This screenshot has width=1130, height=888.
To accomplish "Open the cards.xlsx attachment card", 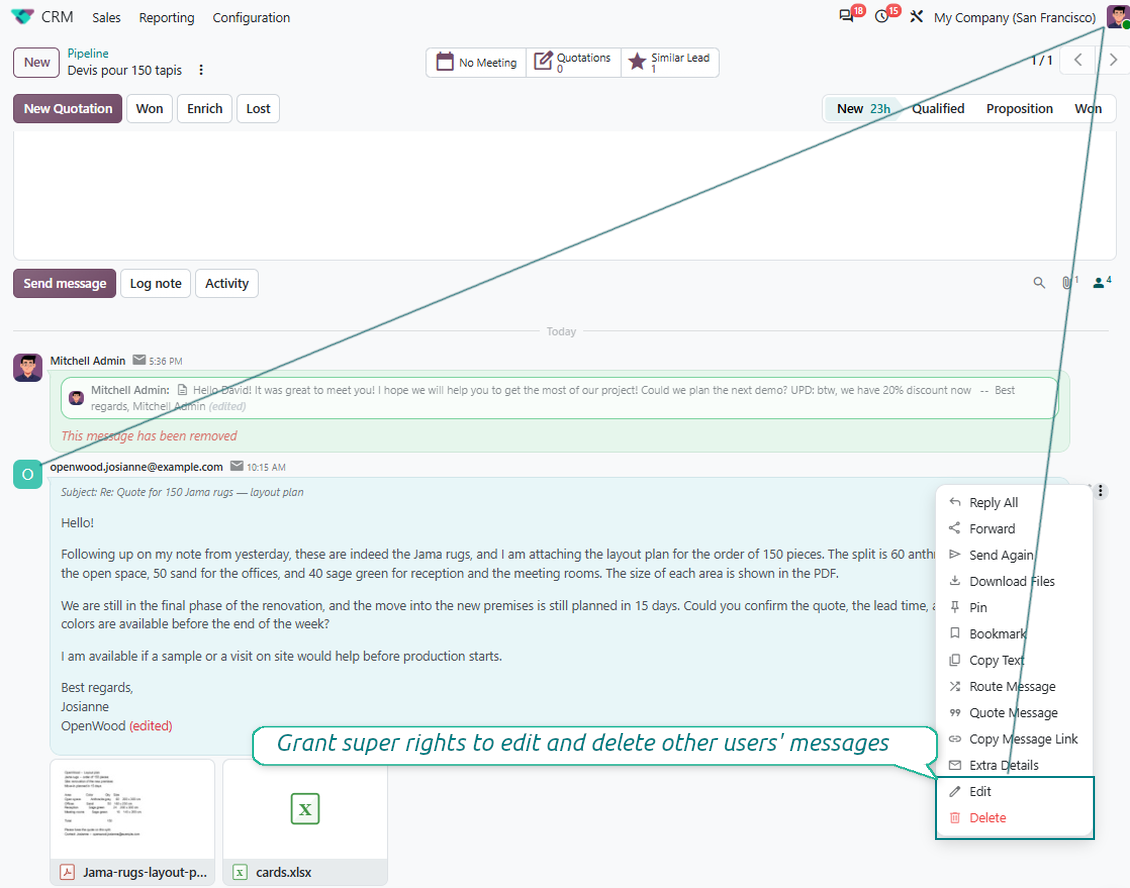I will coord(306,822).
